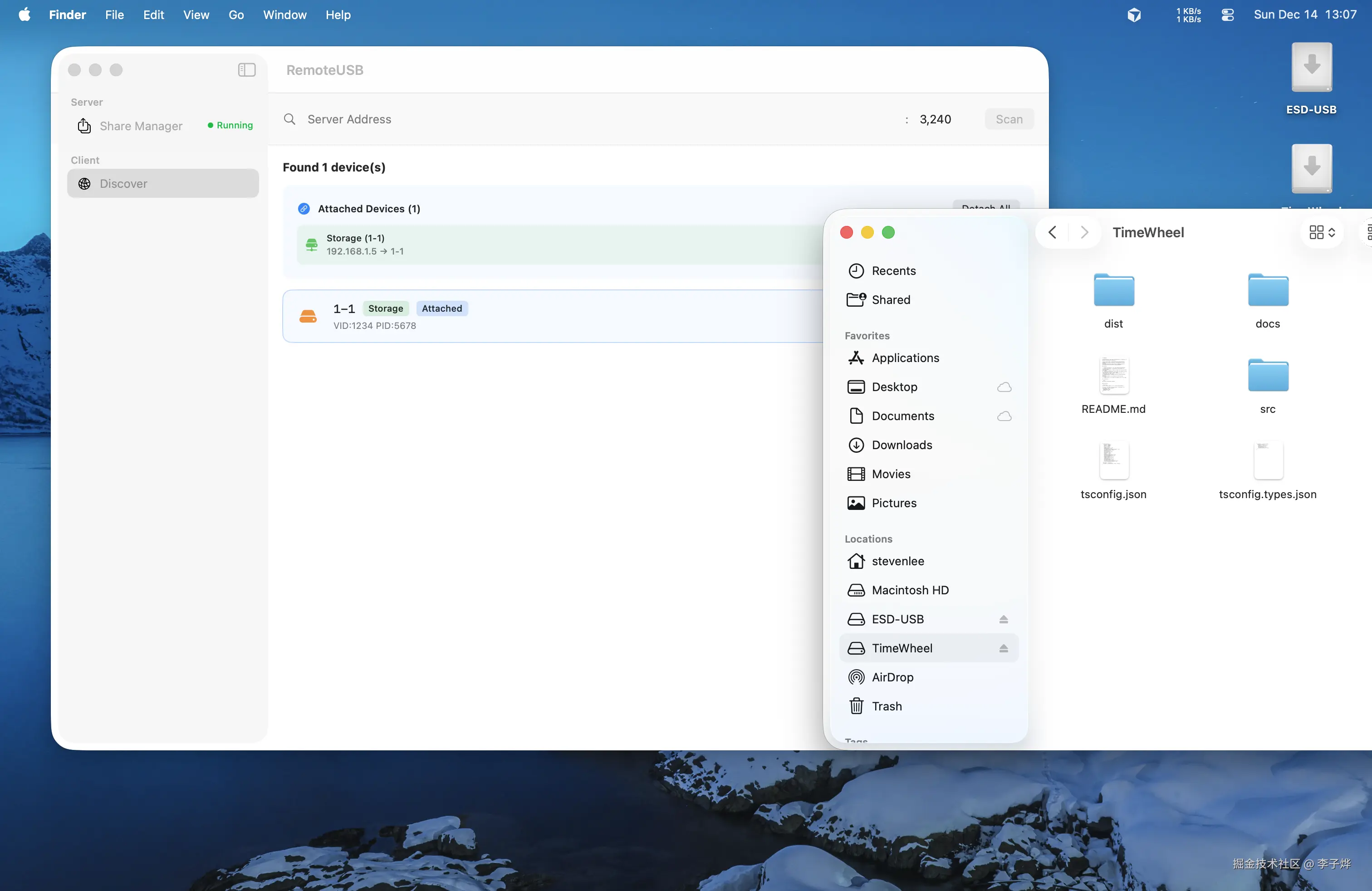Eject the ESD-USB volume
Image resolution: width=1372 pixels, height=891 pixels.
coord(1003,619)
